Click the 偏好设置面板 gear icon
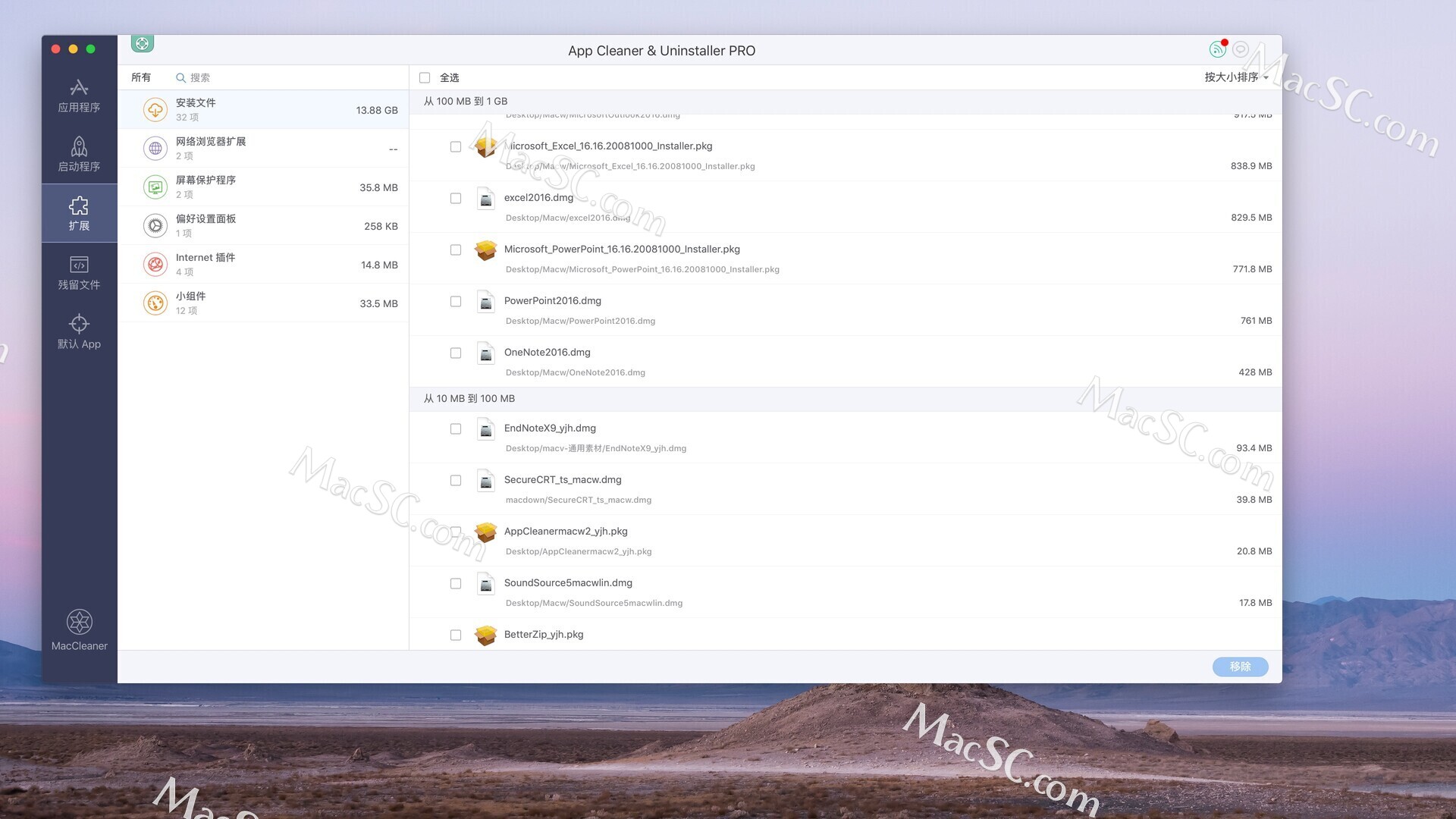This screenshot has width=1456, height=819. [x=155, y=226]
